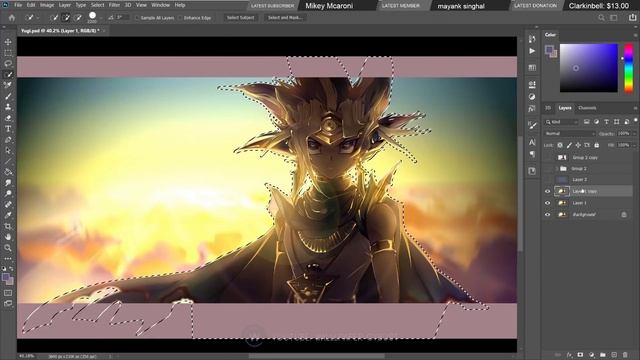Click the Select and Mask button

point(284,18)
